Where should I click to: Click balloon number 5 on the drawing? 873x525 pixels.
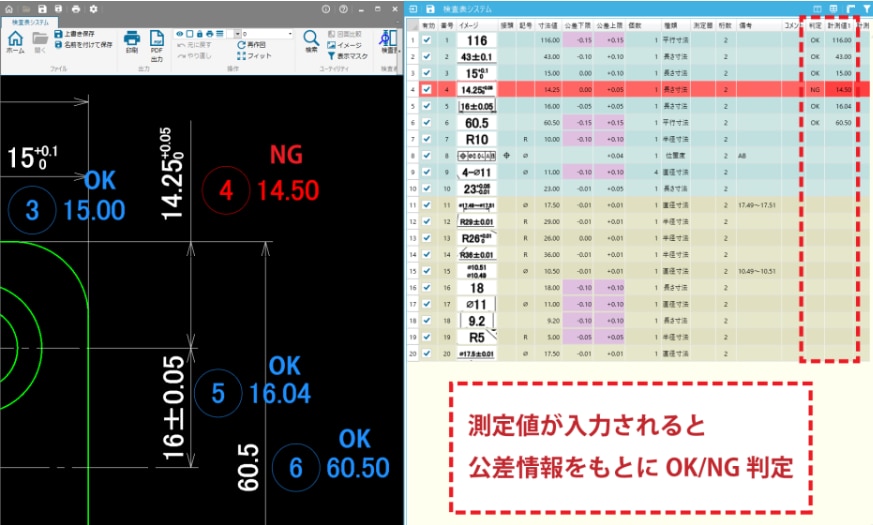(x=218, y=393)
